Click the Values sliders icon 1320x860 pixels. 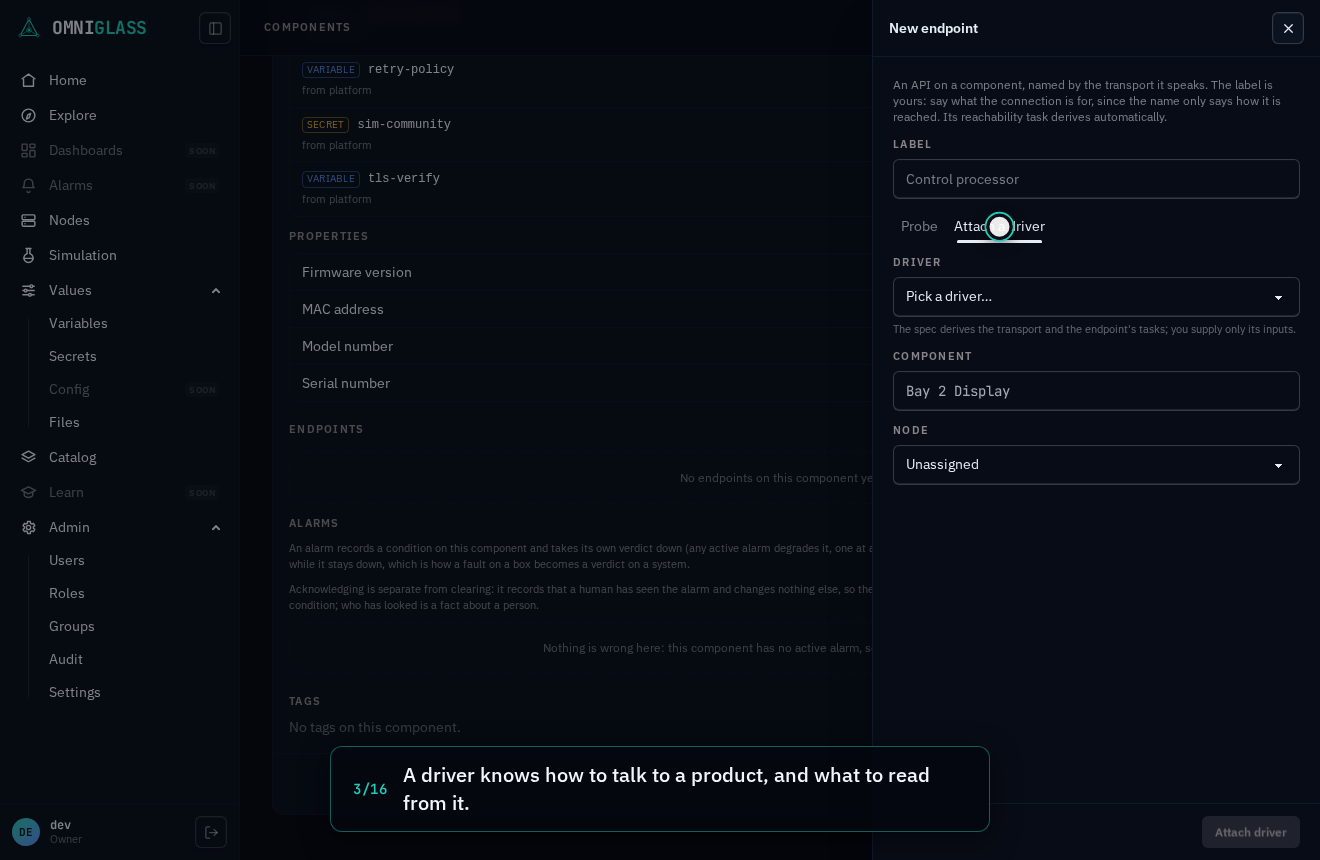tap(29, 290)
